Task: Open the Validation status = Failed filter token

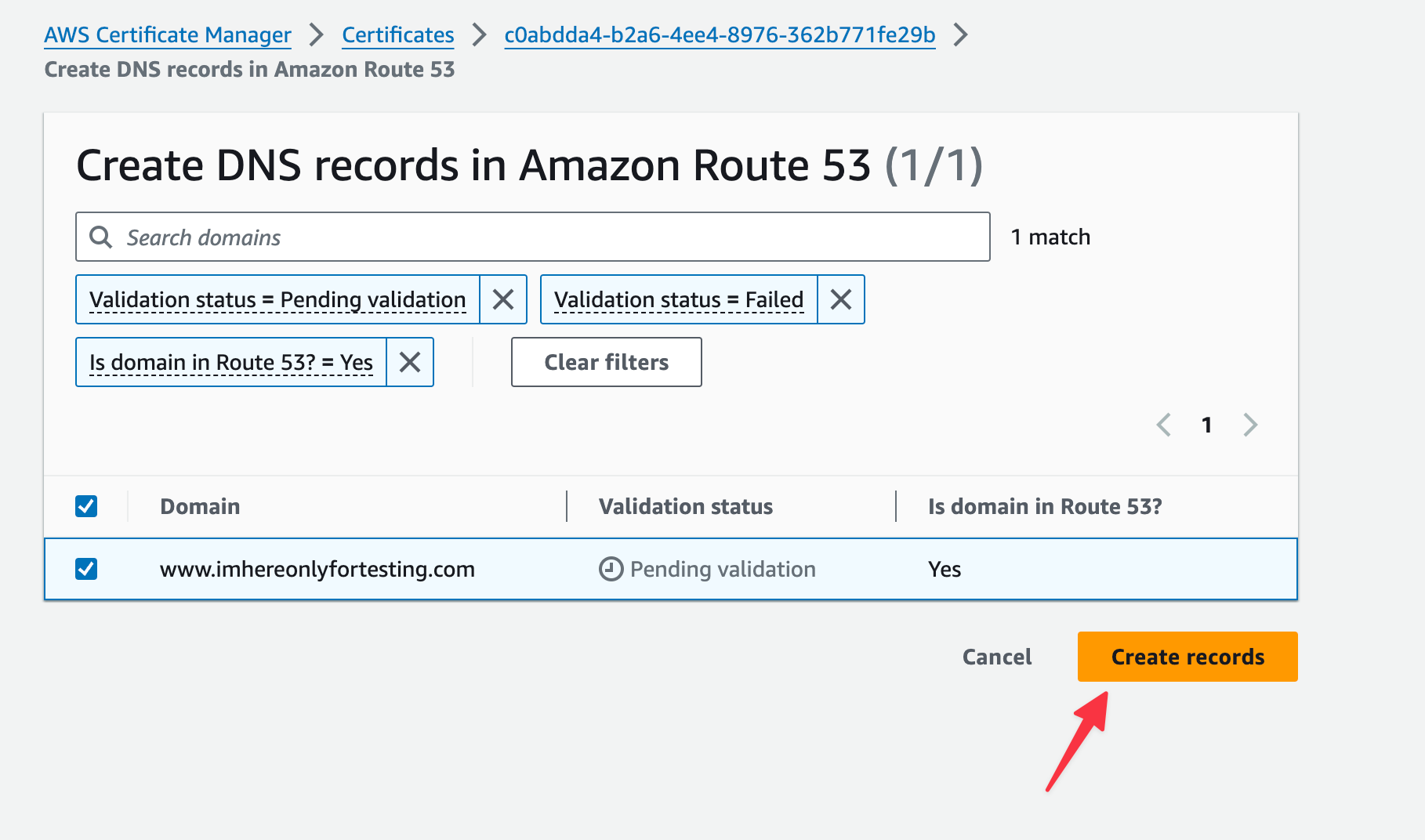Action: click(679, 299)
